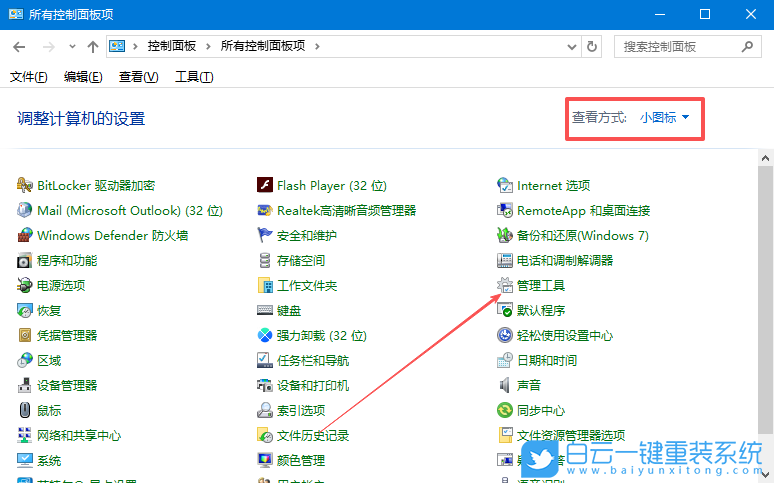The width and height of the screenshot is (774, 483).
Task: Click the Realtek audio manager icon
Action: point(265,210)
